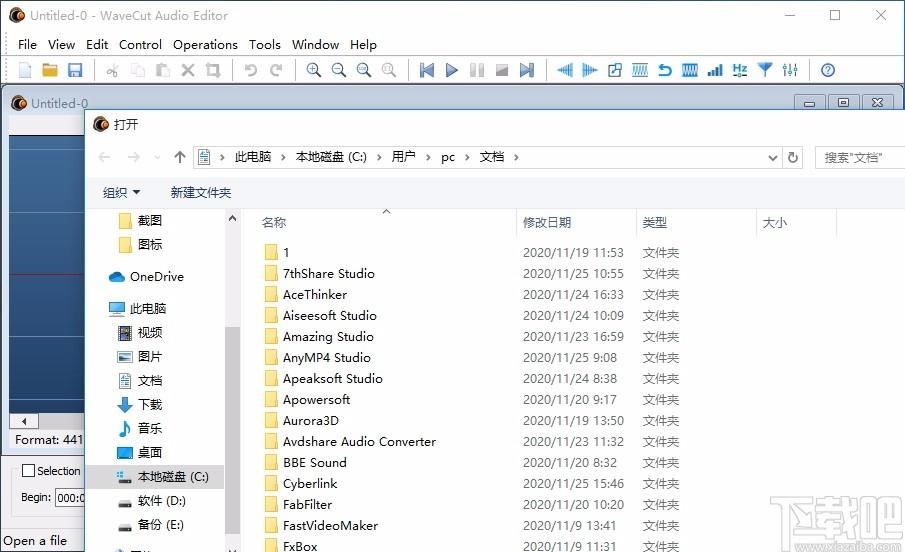This screenshot has height=552, width=905.
Task: Jump to start with skip-back icon
Action: pyautogui.click(x=427, y=70)
